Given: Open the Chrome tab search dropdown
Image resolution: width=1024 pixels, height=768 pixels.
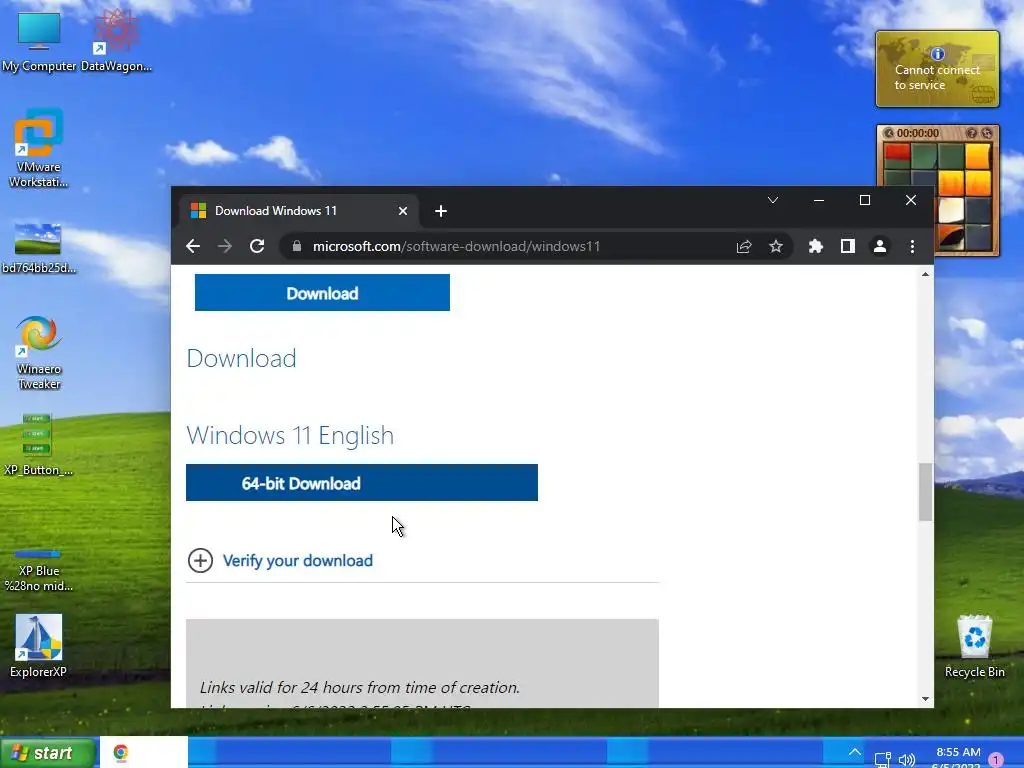Looking at the screenshot, I should [x=773, y=200].
